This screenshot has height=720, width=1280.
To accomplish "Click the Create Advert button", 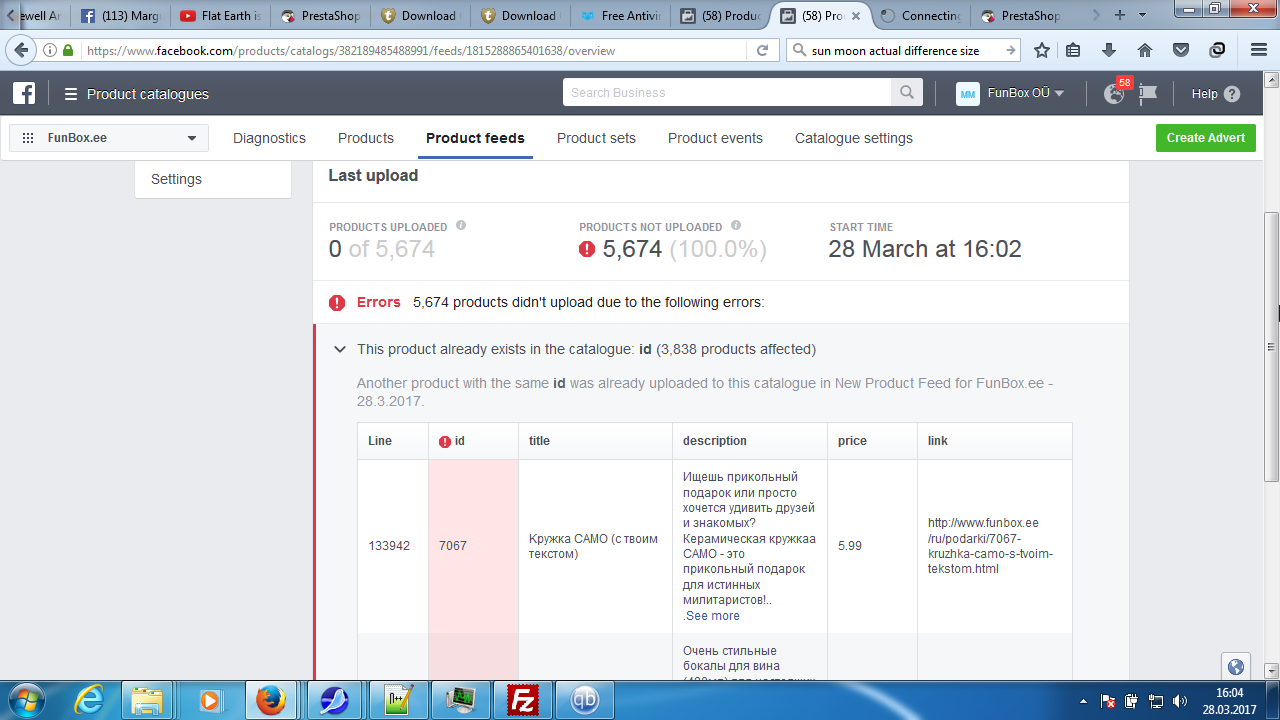I will (x=1206, y=138).
